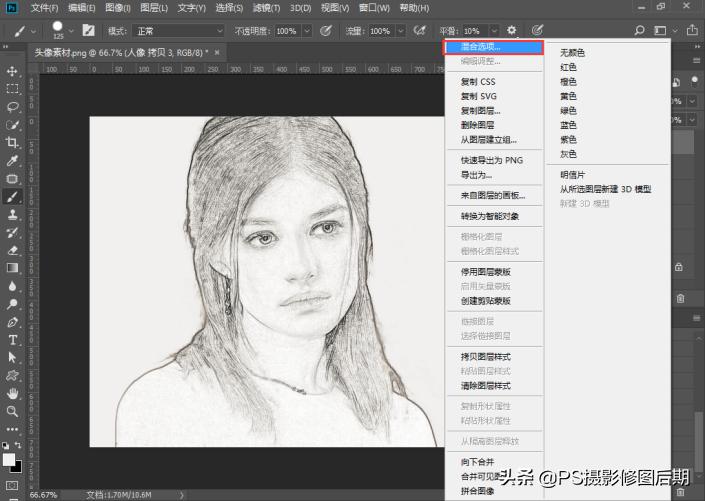The height and width of the screenshot is (501, 705).
Task: Select the Hand tool
Action: pos(12,394)
